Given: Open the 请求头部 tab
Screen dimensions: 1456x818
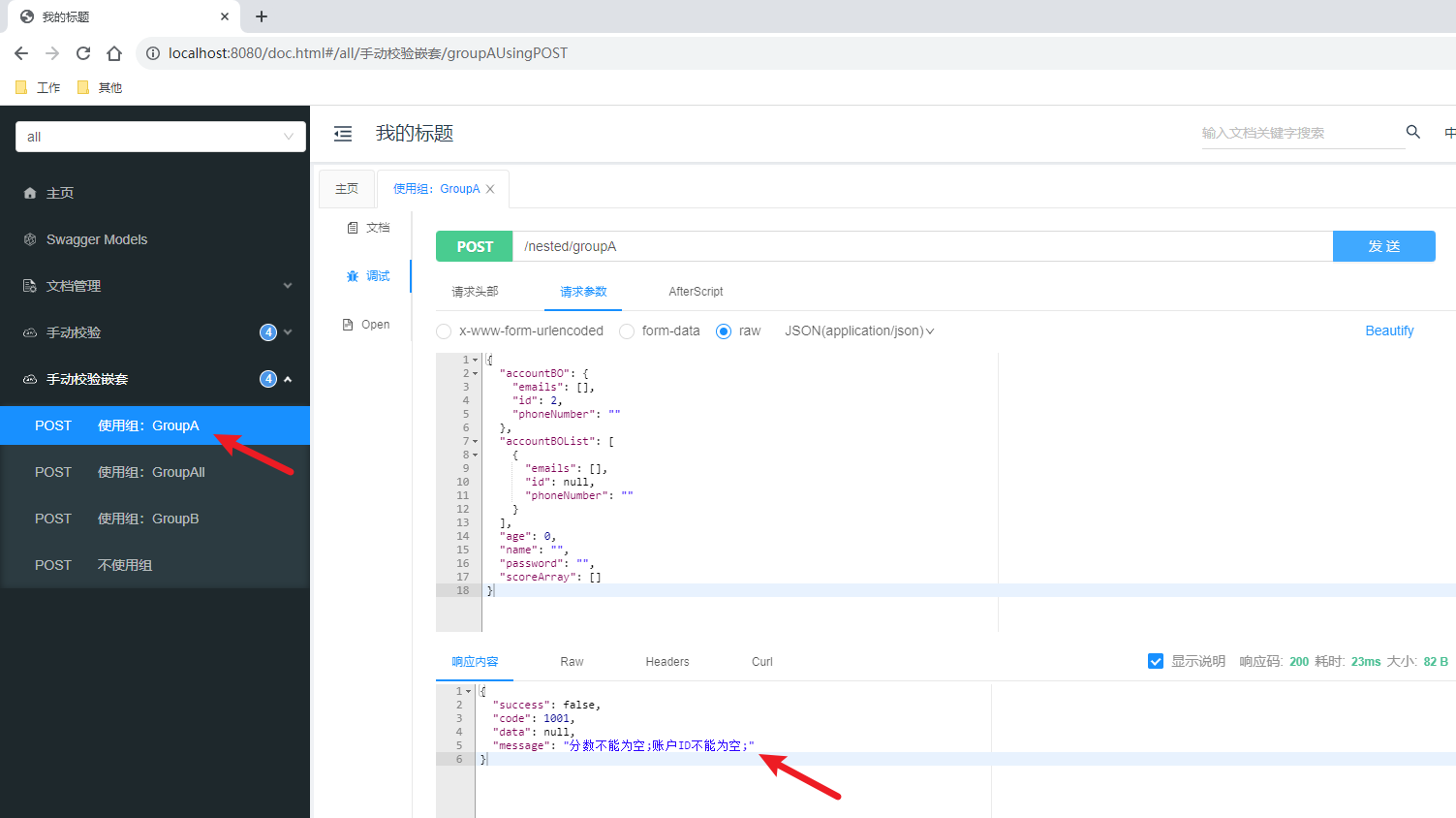Looking at the screenshot, I should point(475,292).
